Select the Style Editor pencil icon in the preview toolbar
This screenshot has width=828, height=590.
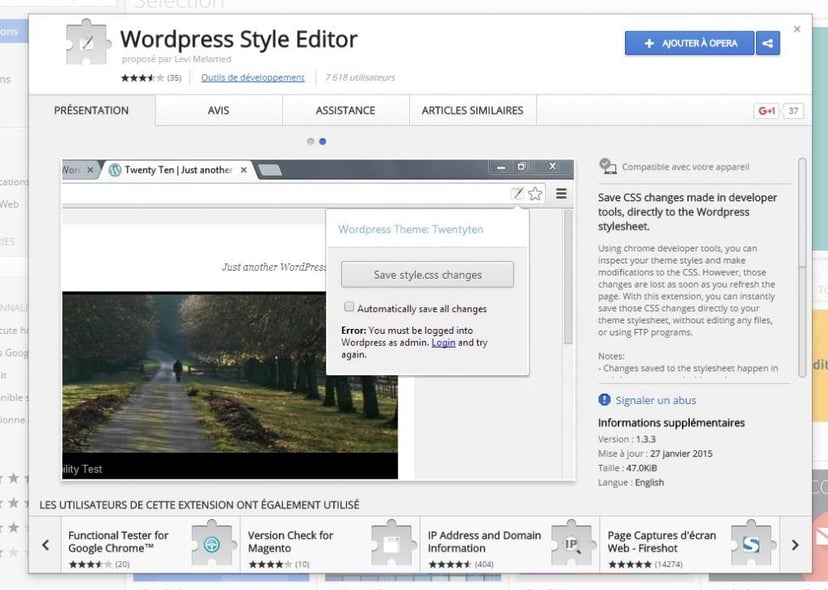[517, 193]
